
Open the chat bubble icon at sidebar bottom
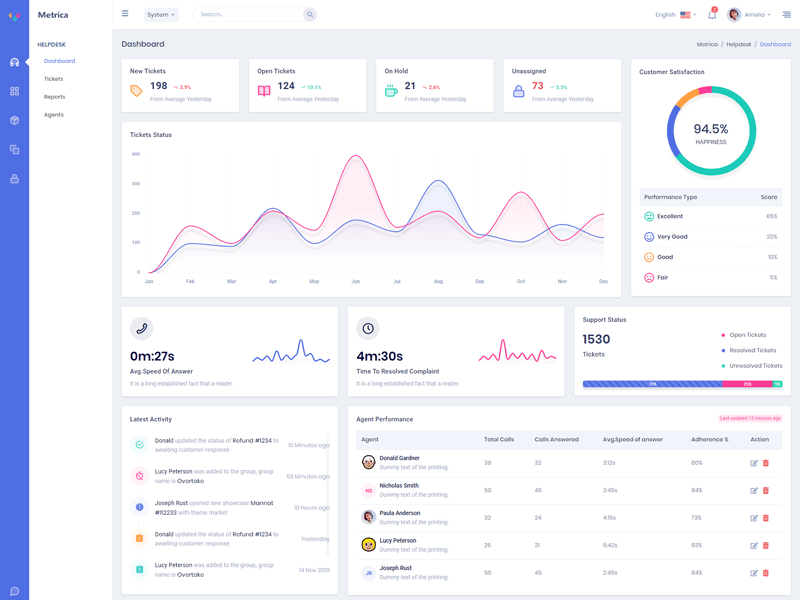14,591
